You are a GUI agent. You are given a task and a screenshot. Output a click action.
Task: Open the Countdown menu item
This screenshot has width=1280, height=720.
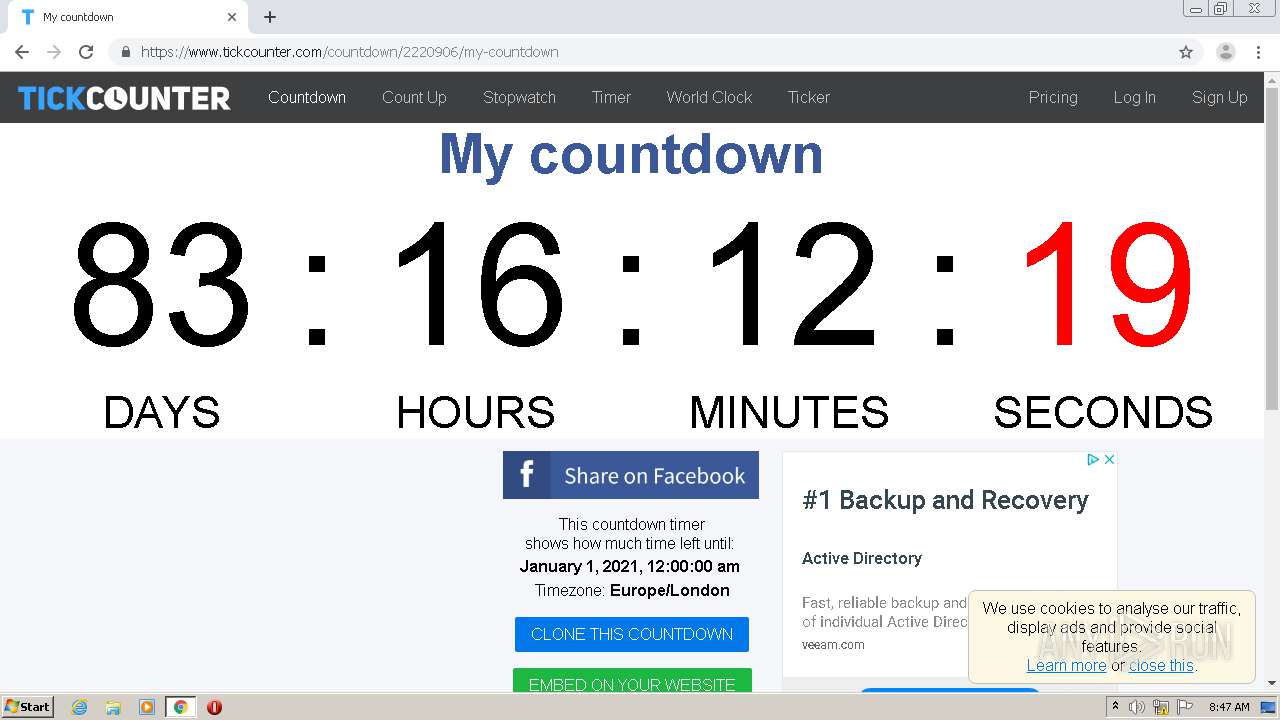(x=307, y=97)
